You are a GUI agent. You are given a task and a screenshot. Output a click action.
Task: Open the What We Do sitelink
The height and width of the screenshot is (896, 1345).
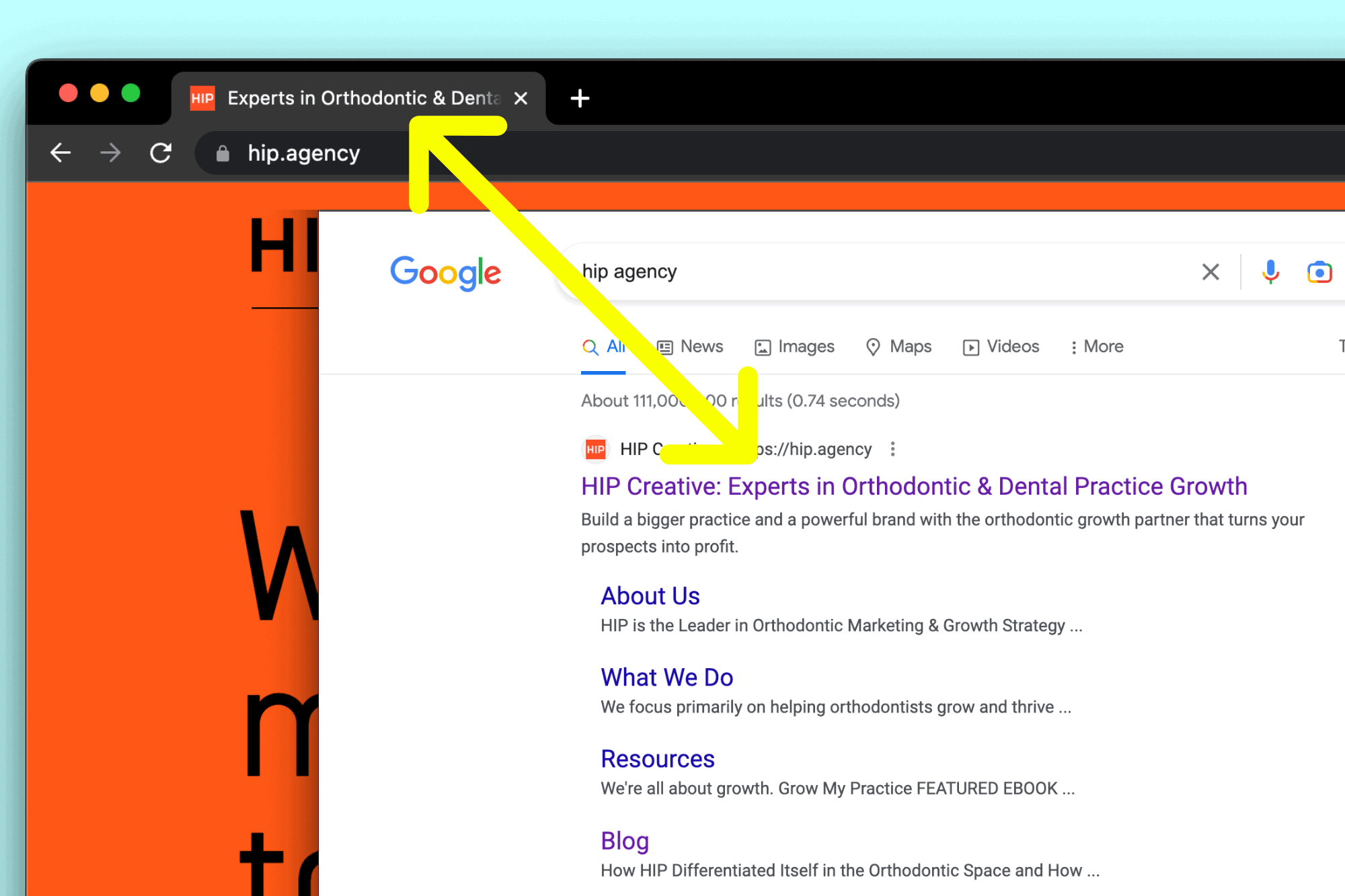coord(667,678)
